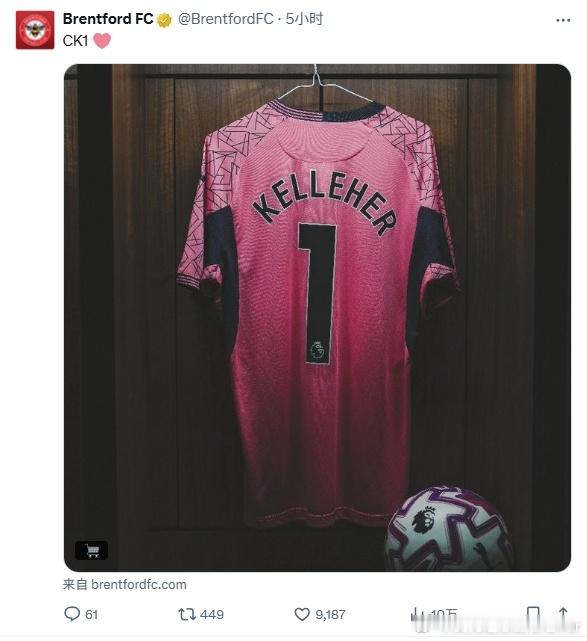Viewport: 587px width, 641px height.
Task: Click the pink heart emoji after CK1
Action: pos(102,41)
